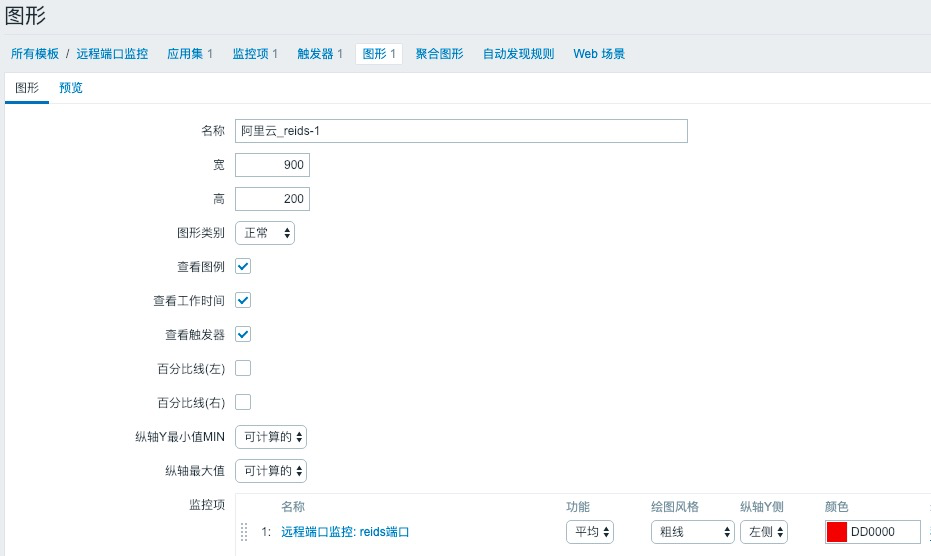Select the 图形 sub-tab
The width and height of the screenshot is (931, 556).
27,88
